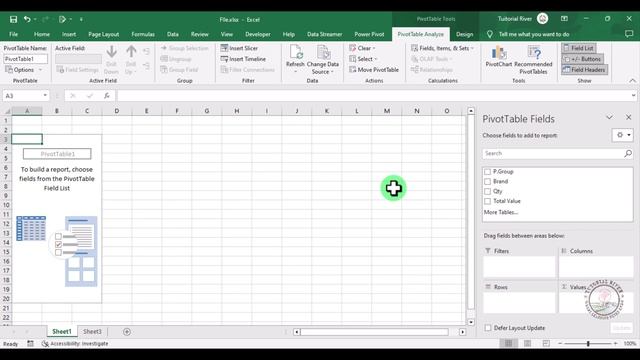Insert a Slicer

tap(239, 48)
